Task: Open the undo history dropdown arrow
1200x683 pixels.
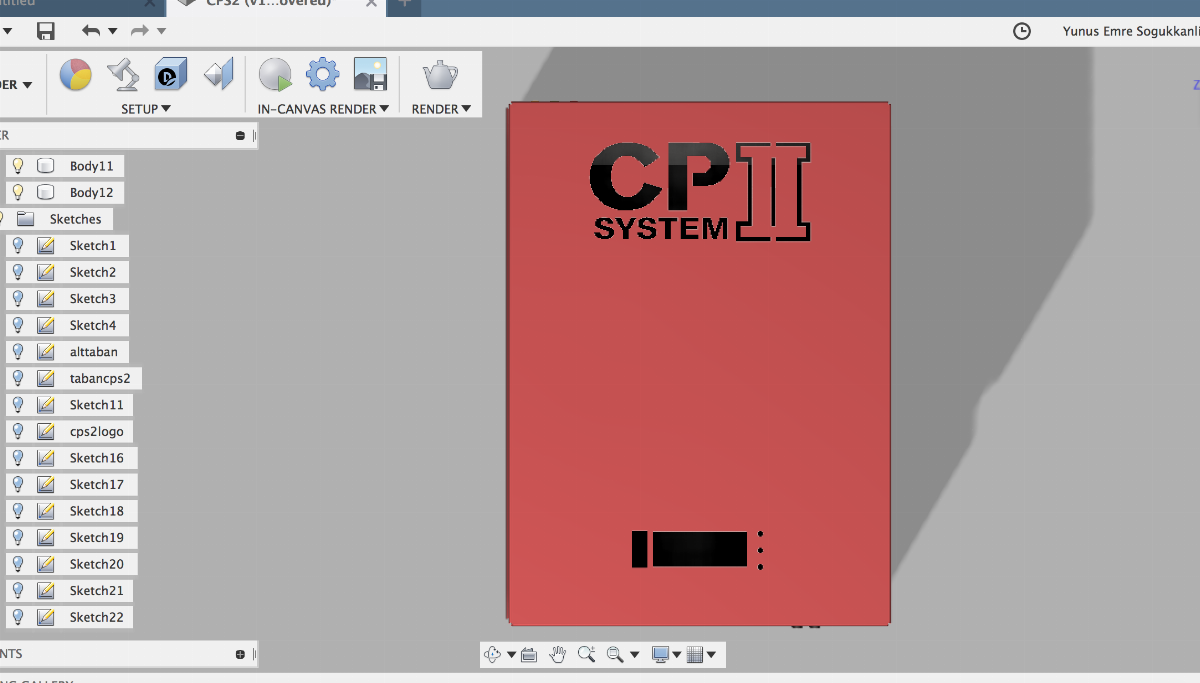Action: (112, 31)
